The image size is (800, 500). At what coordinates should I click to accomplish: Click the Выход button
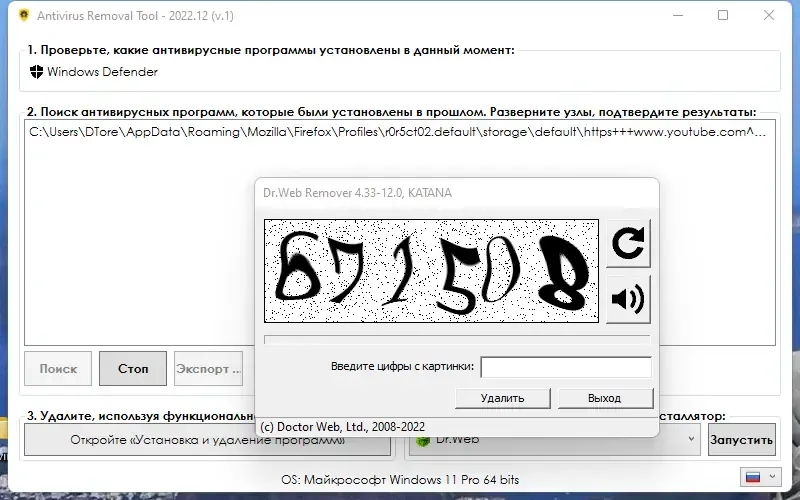pos(605,398)
